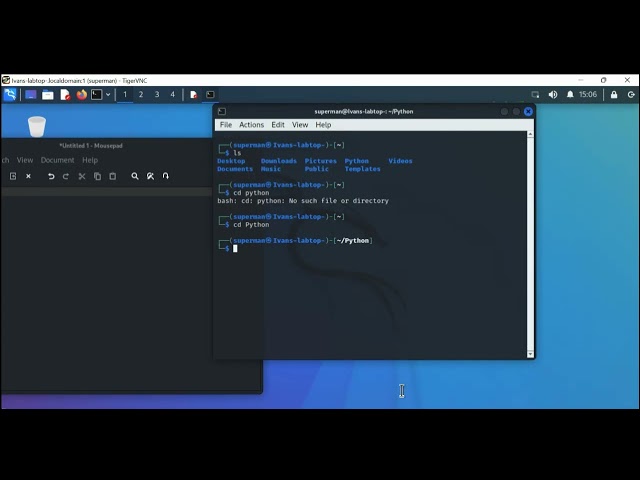The height and width of the screenshot is (480, 640).
Task: Open the terminal Help menu
Action: point(323,125)
